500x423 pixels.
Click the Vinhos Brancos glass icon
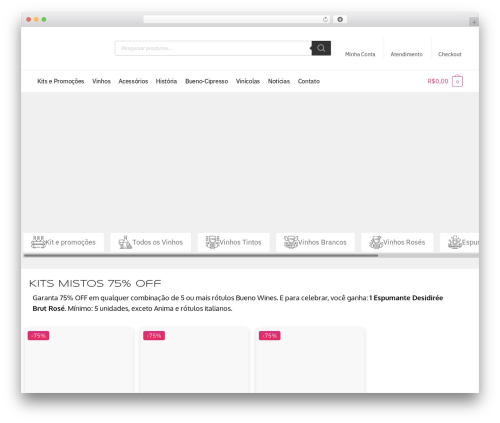pos(291,242)
